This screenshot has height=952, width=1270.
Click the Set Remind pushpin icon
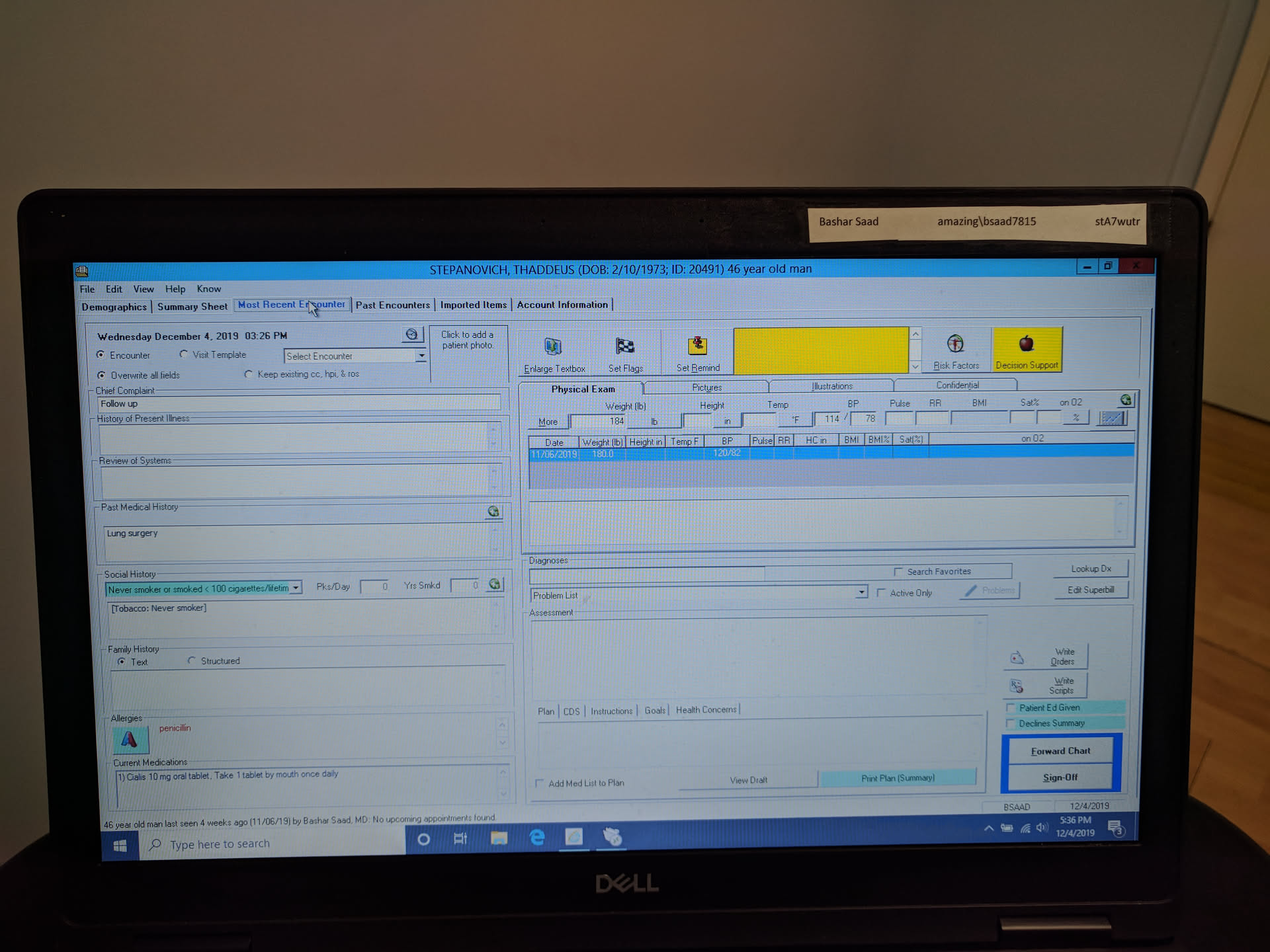697,345
